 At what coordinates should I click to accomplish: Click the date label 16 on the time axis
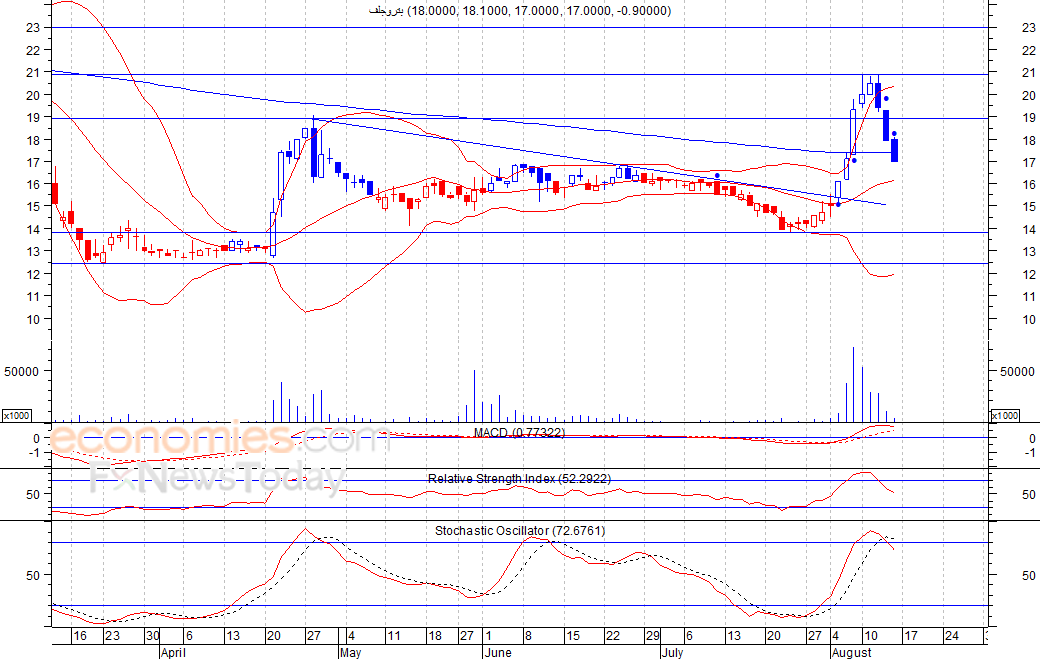coord(80,636)
